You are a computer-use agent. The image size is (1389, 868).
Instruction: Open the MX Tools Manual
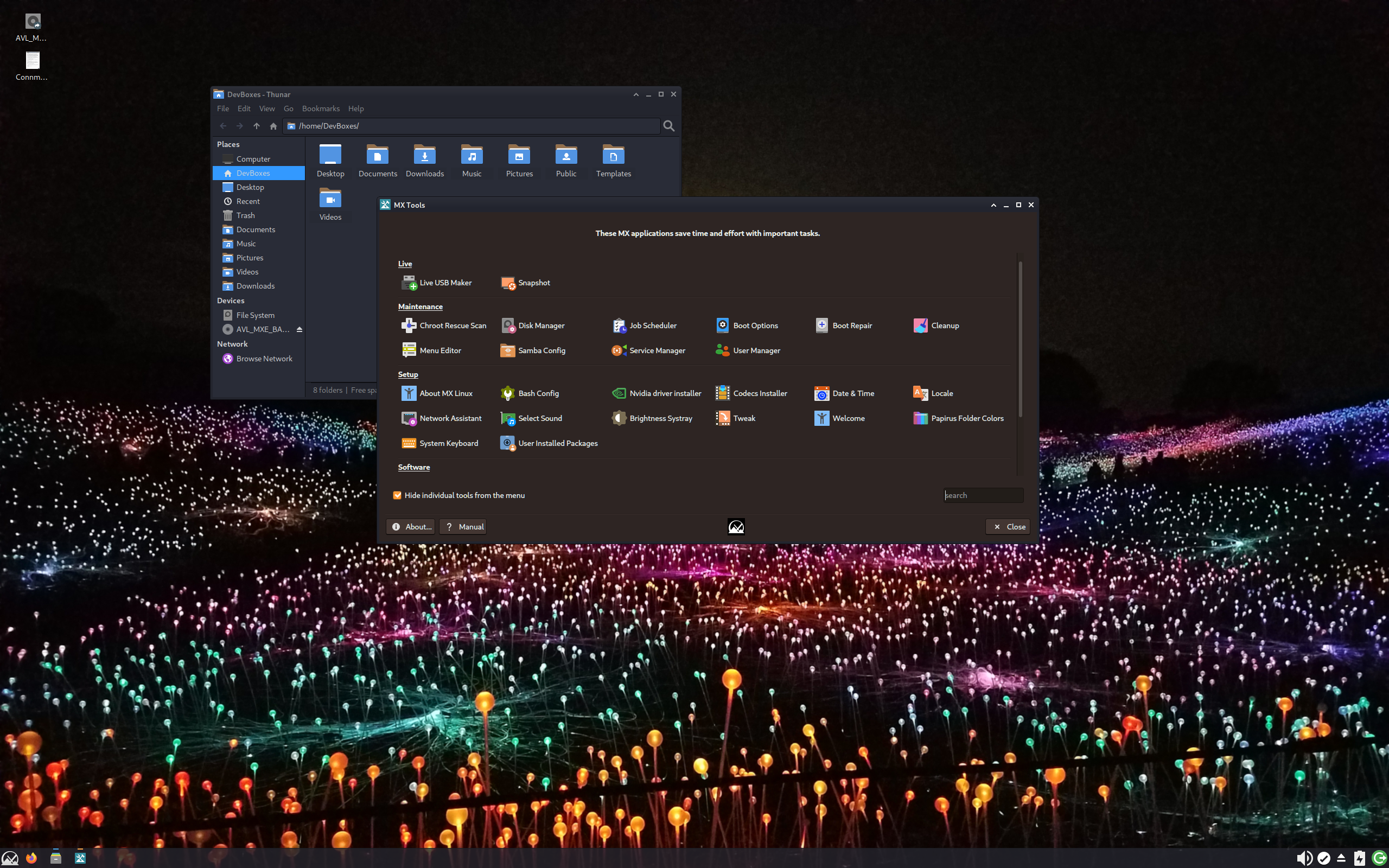click(x=463, y=526)
